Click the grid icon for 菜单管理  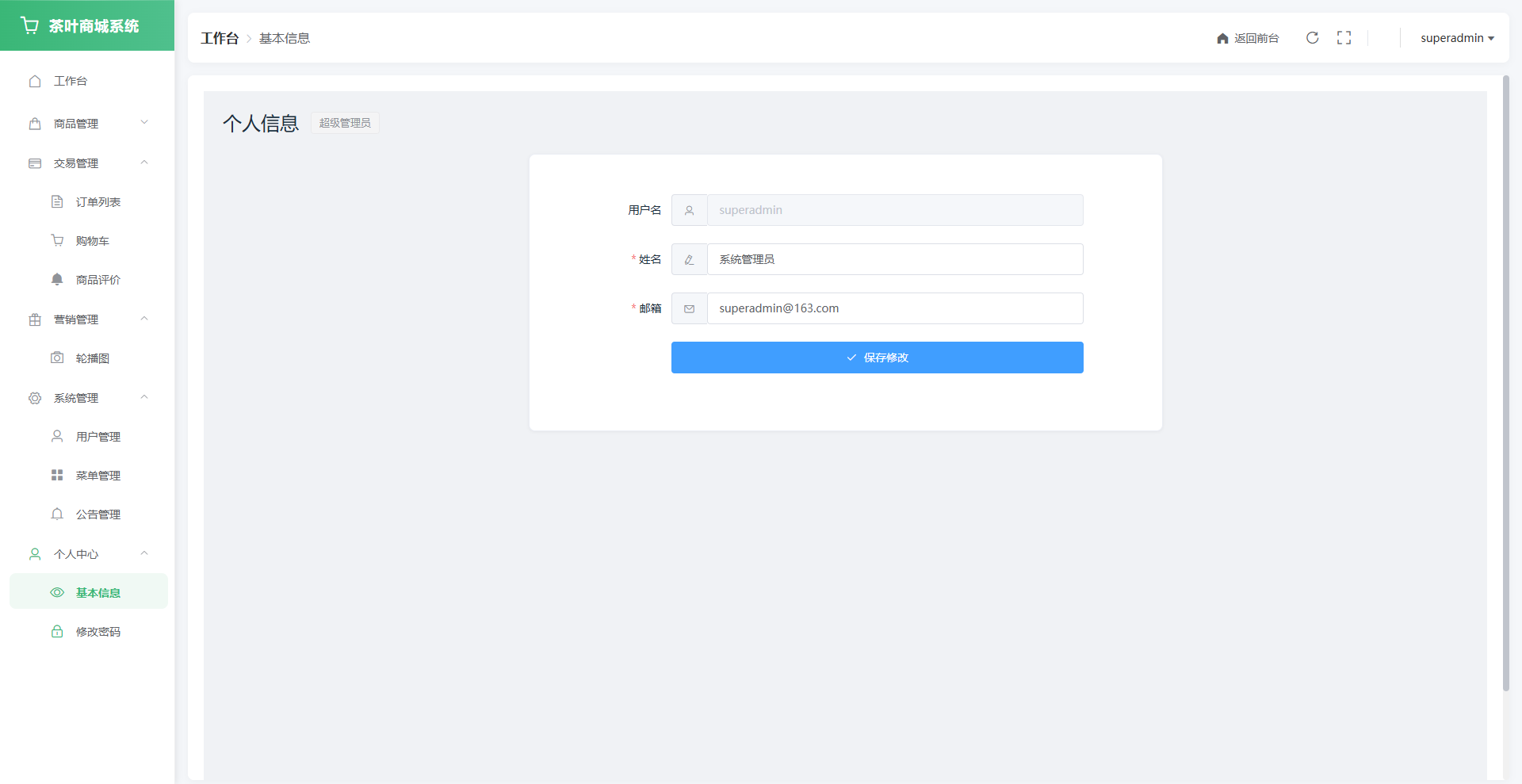pyautogui.click(x=57, y=476)
